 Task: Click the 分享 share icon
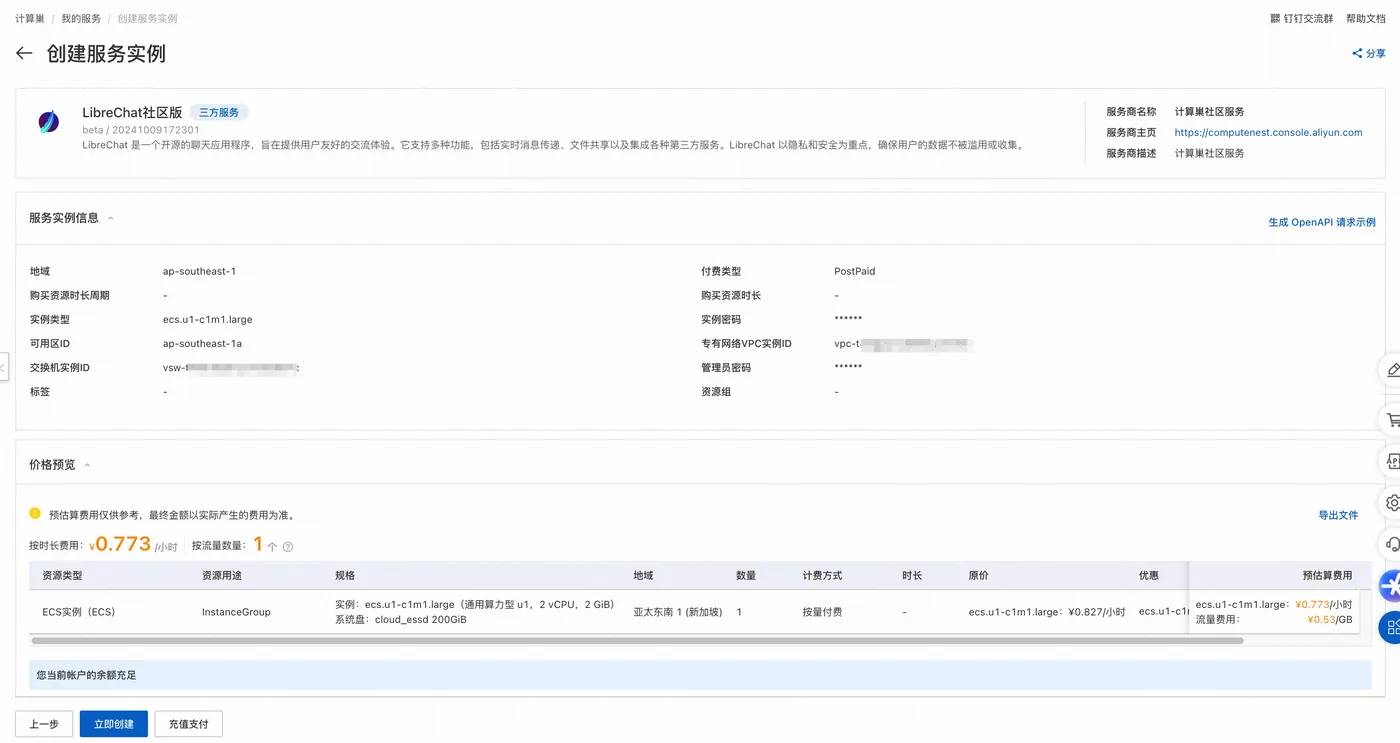(x=1357, y=54)
